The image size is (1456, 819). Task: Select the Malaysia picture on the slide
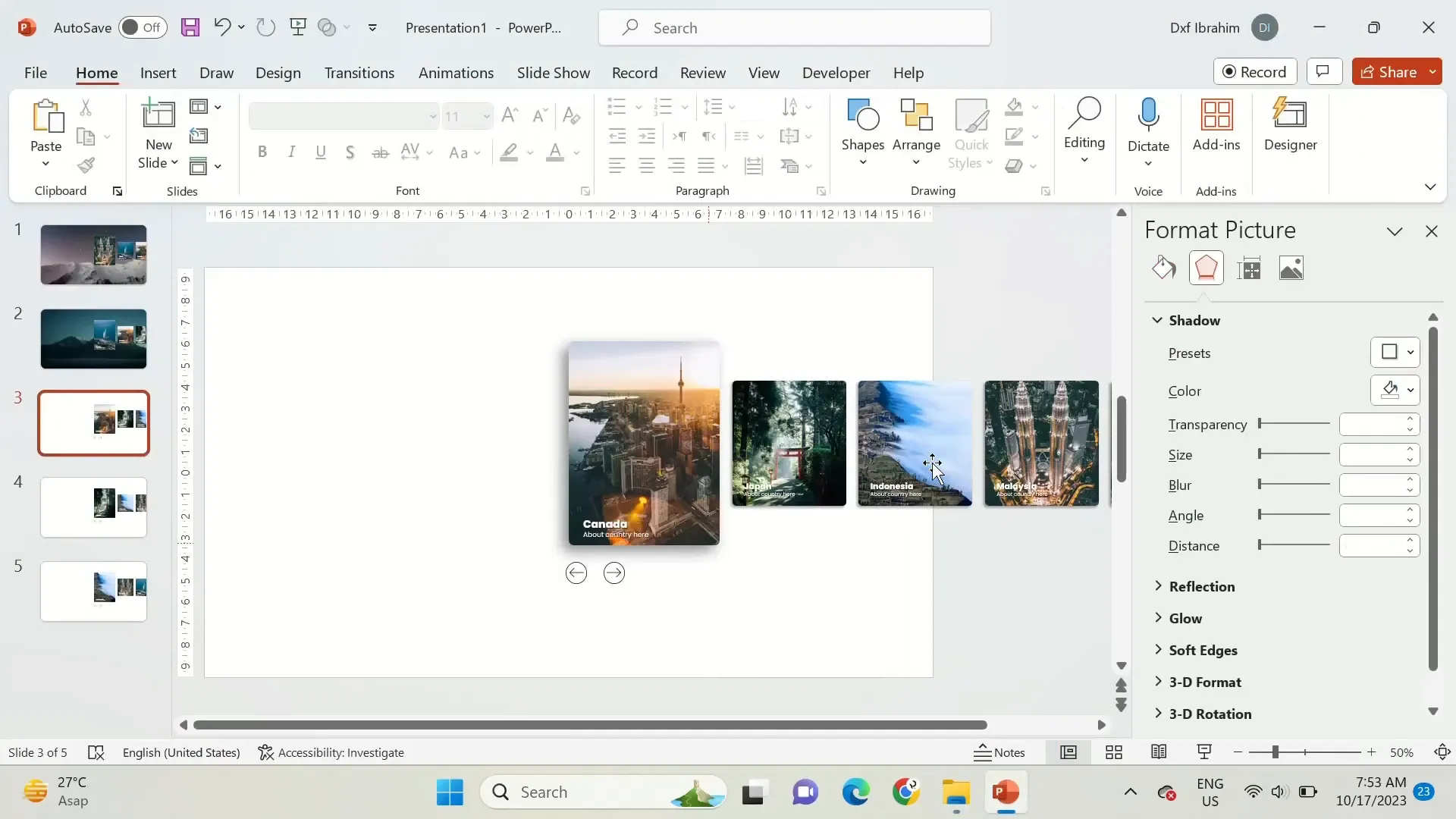coord(1041,443)
